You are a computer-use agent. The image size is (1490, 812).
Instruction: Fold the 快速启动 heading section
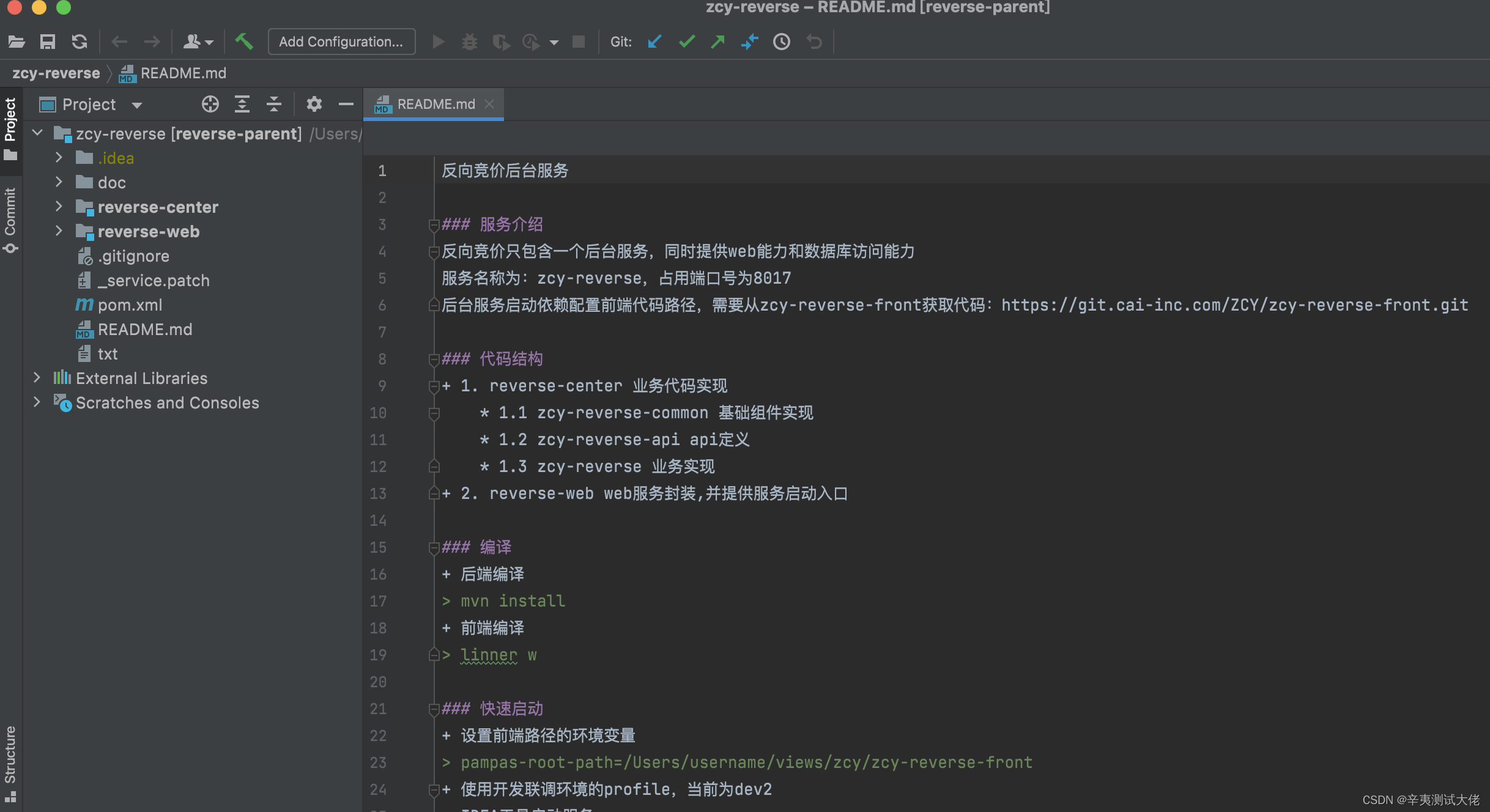click(x=434, y=709)
